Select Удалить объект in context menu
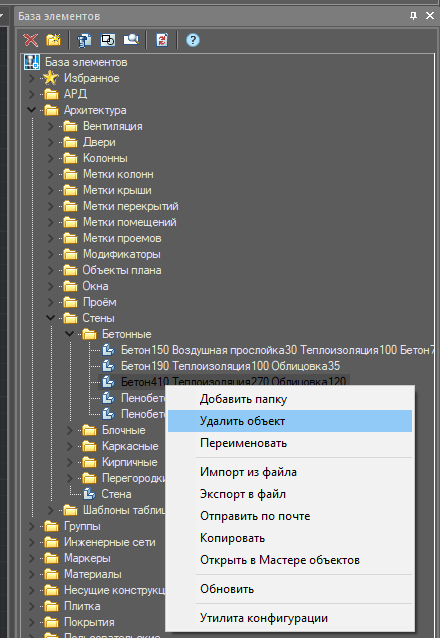The width and height of the screenshot is (440, 638). coord(290,421)
